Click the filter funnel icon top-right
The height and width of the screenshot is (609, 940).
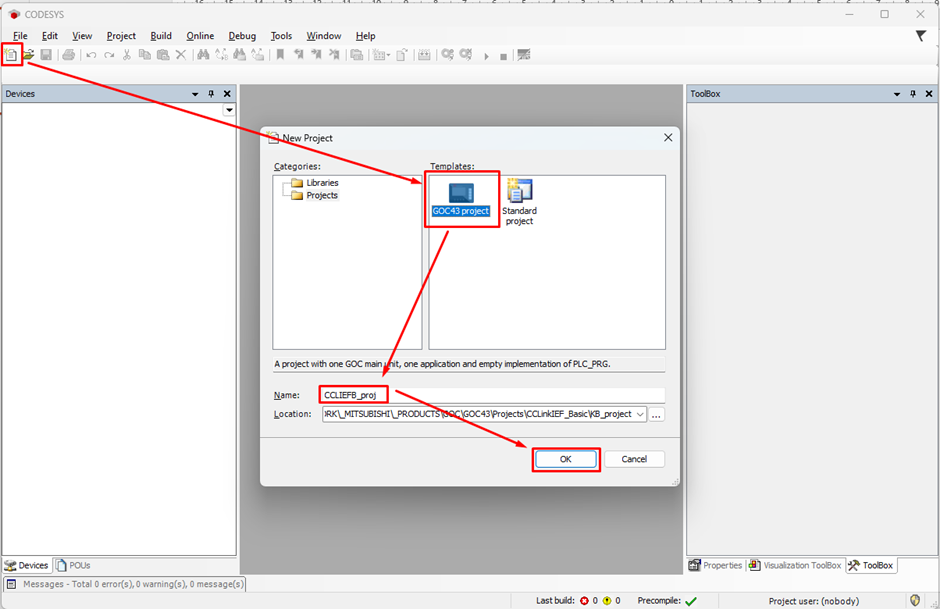(921, 36)
